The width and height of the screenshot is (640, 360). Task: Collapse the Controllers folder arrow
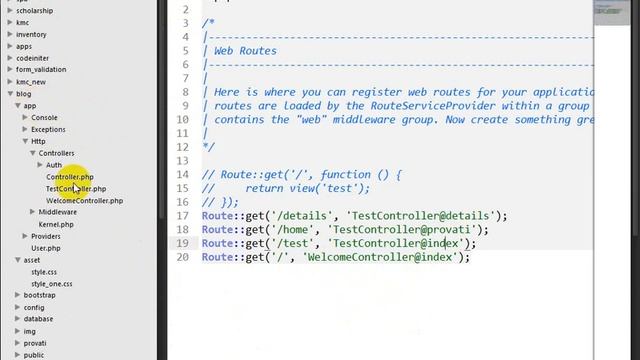click(x=33, y=153)
